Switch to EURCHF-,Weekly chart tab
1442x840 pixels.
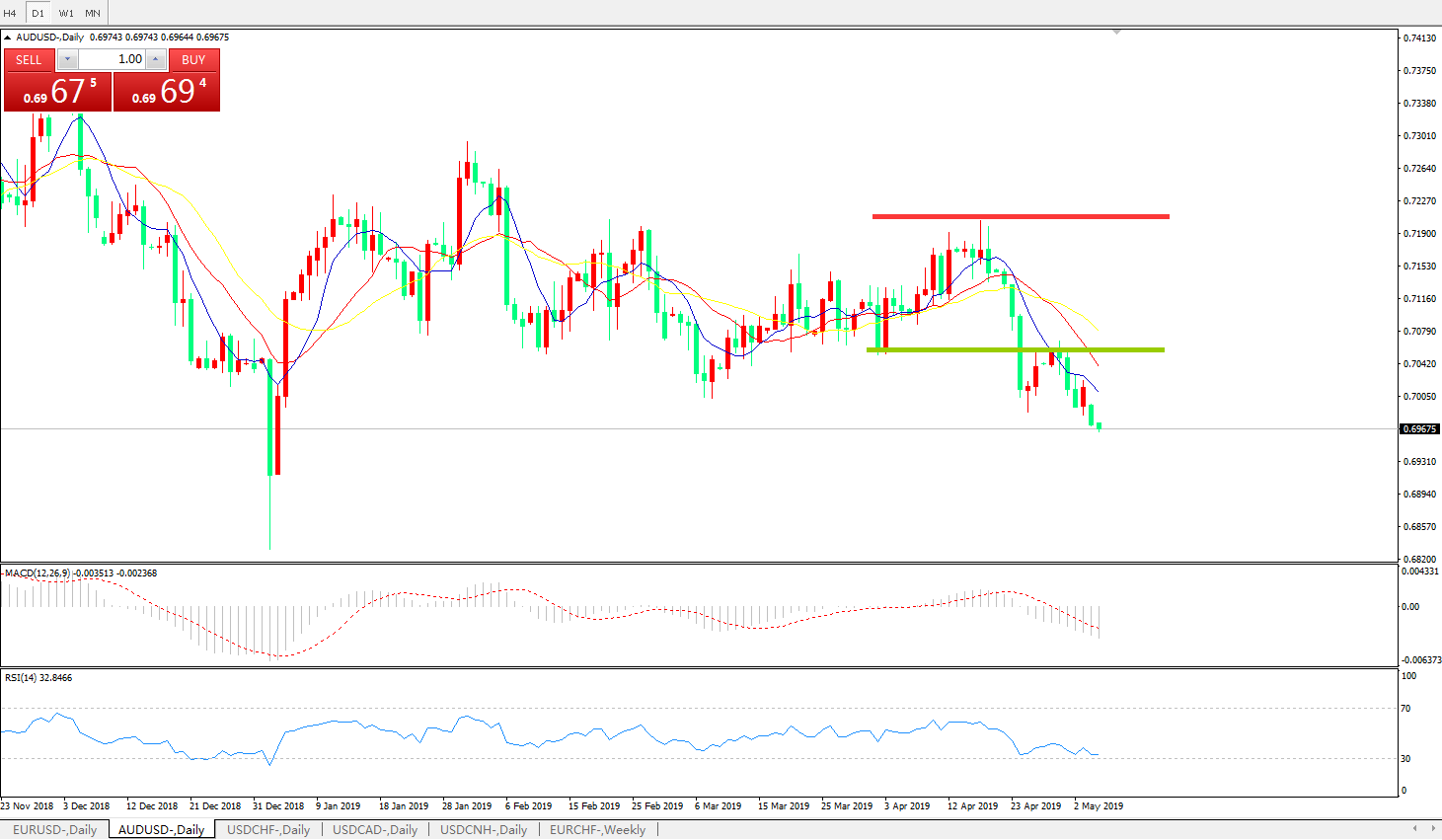[597, 829]
